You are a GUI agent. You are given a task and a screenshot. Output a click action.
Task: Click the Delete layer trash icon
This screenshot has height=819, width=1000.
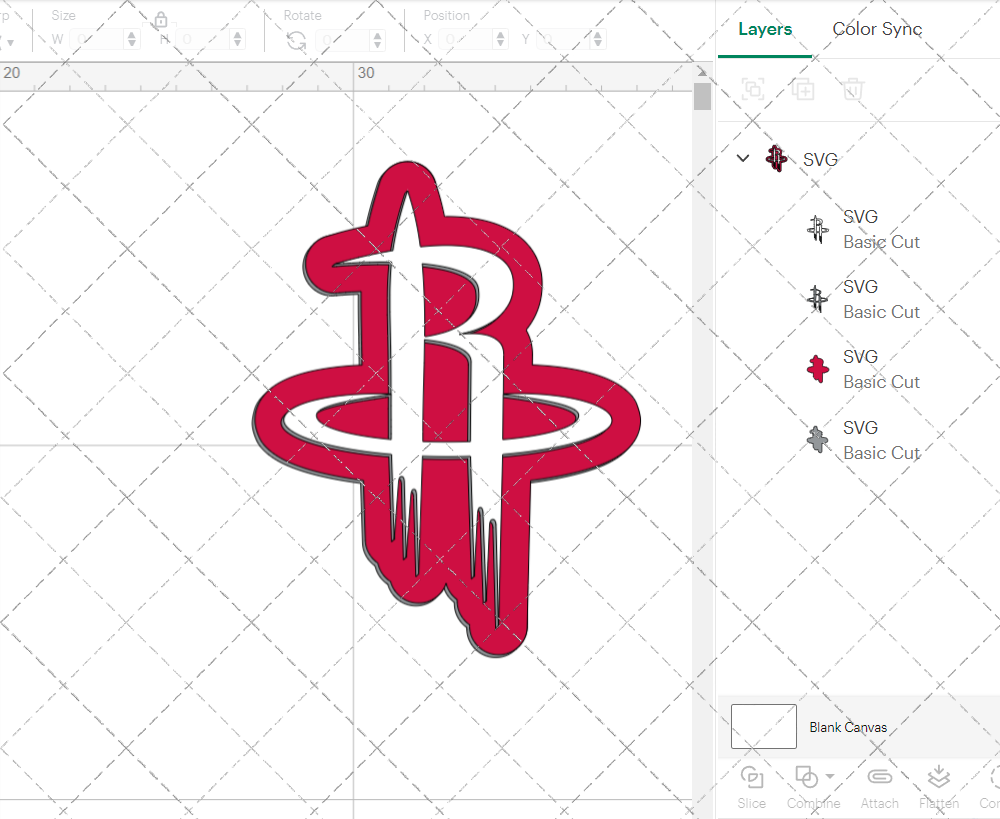coord(853,89)
